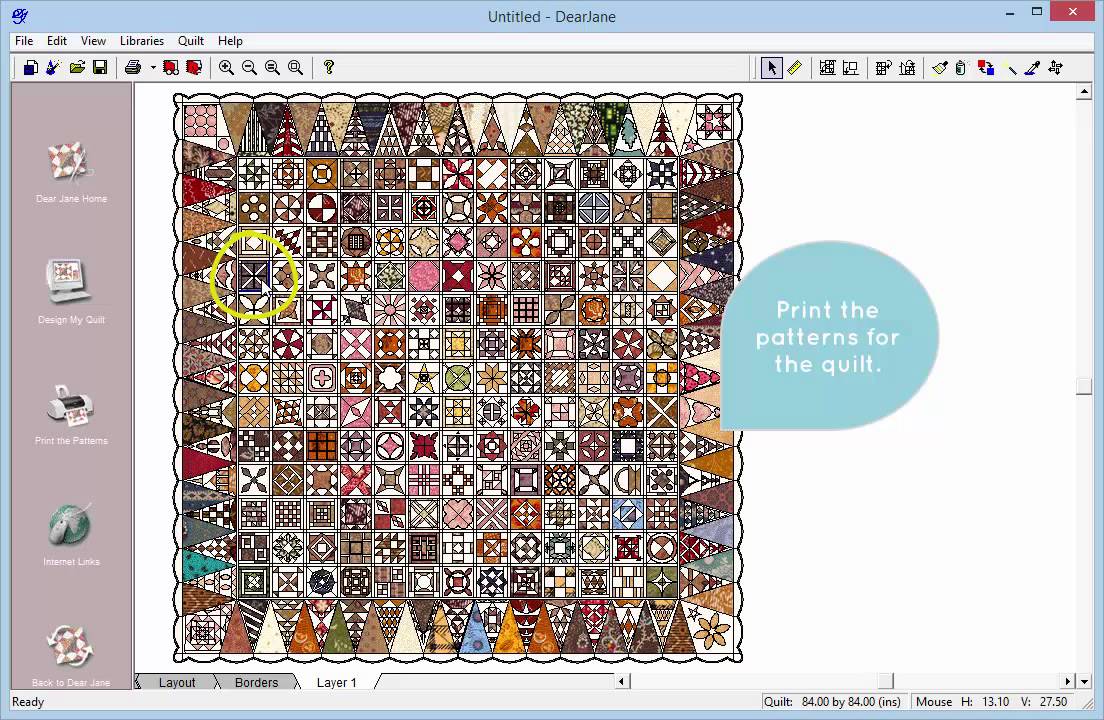The height and width of the screenshot is (720, 1104).
Task: Click the Ready status text
Action: [x=28, y=702]
